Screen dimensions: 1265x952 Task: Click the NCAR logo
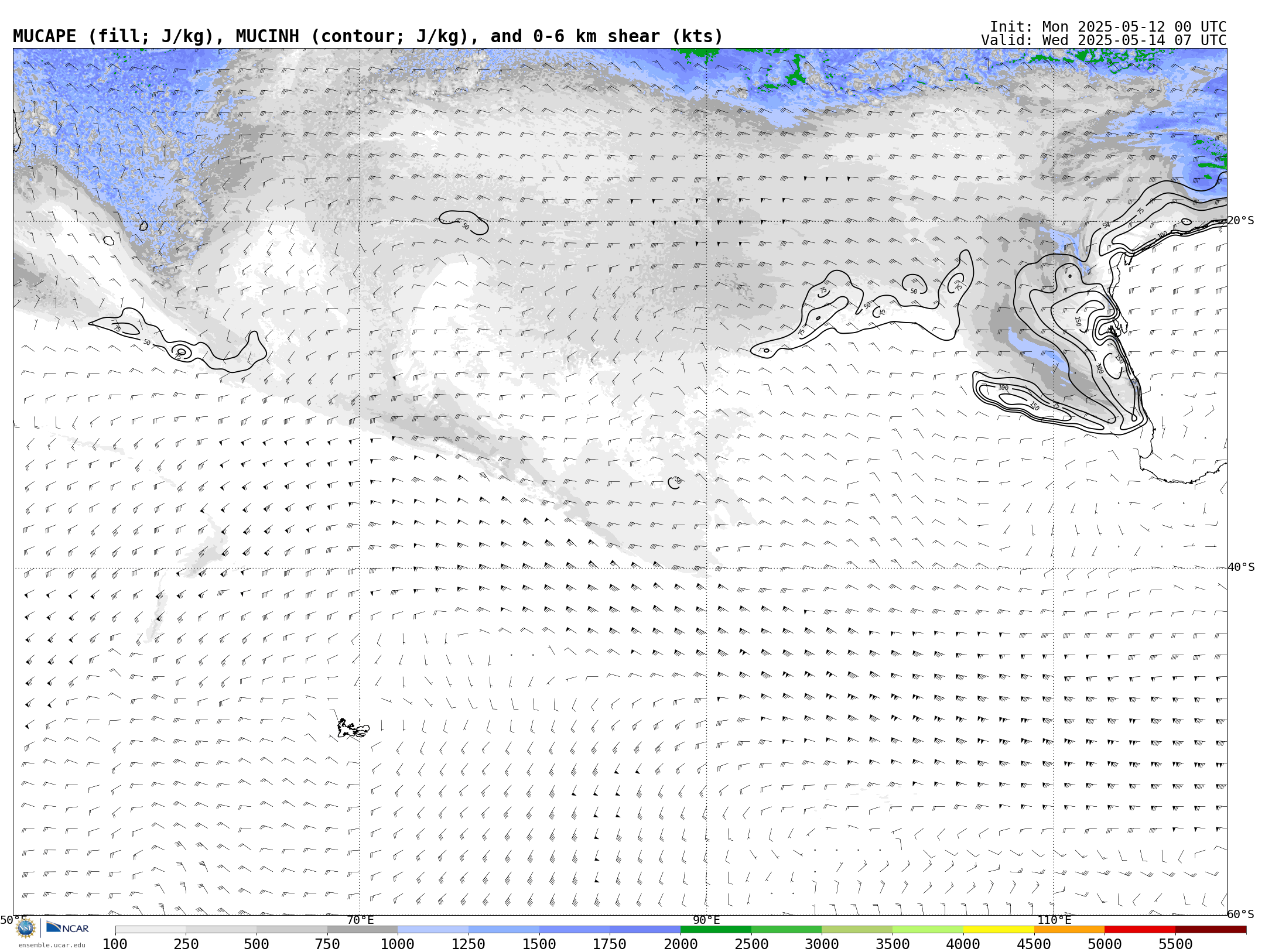67,928
